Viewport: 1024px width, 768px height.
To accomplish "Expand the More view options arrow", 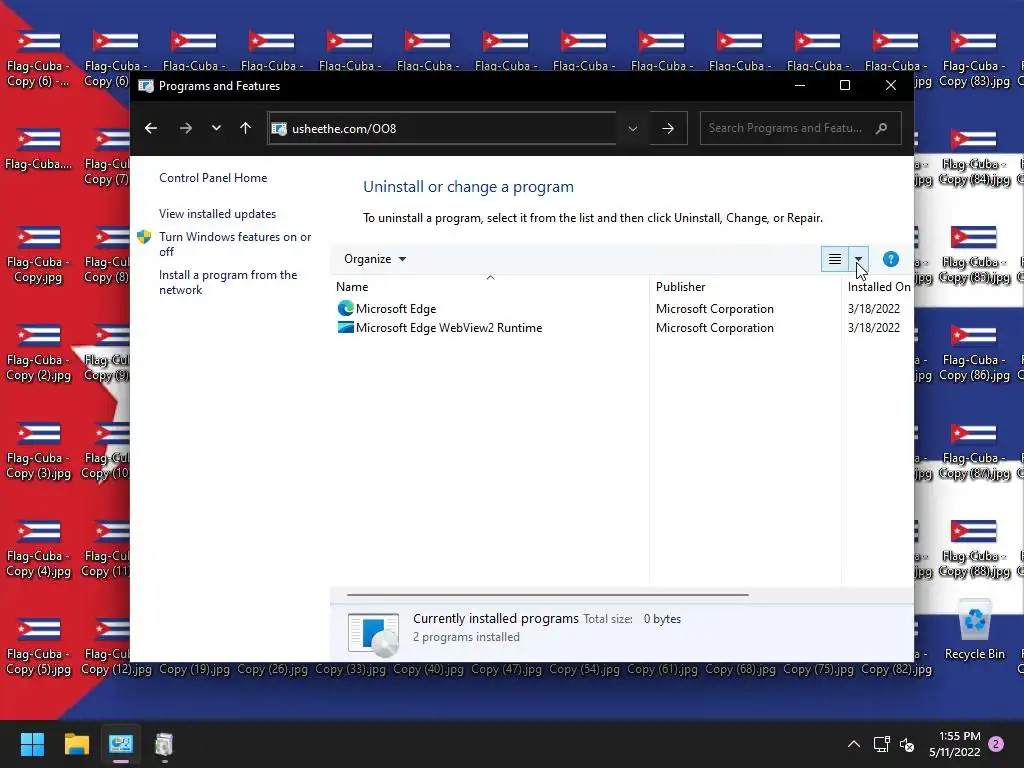I will [x=858, y=259].
